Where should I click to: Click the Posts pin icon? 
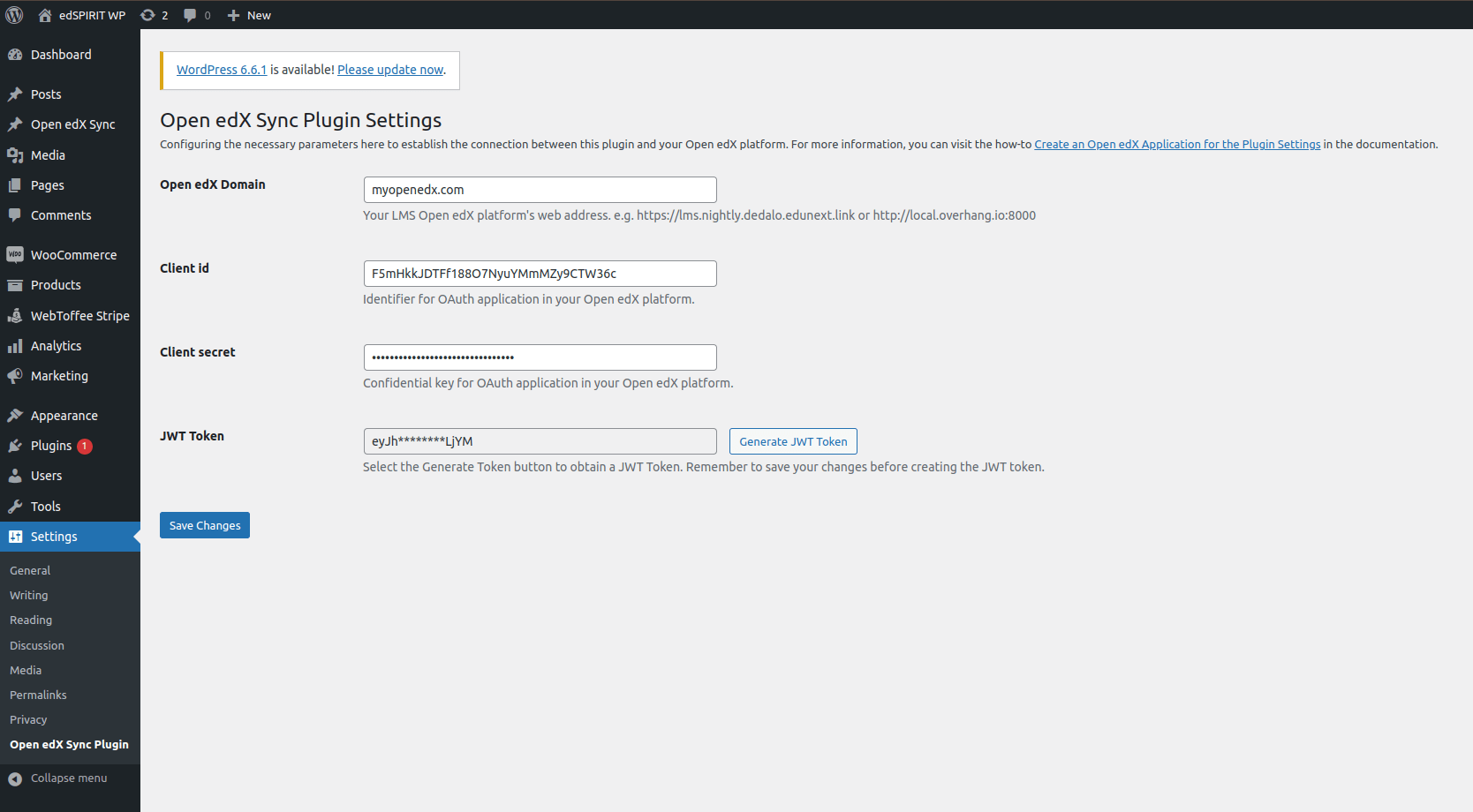(15, 94)
